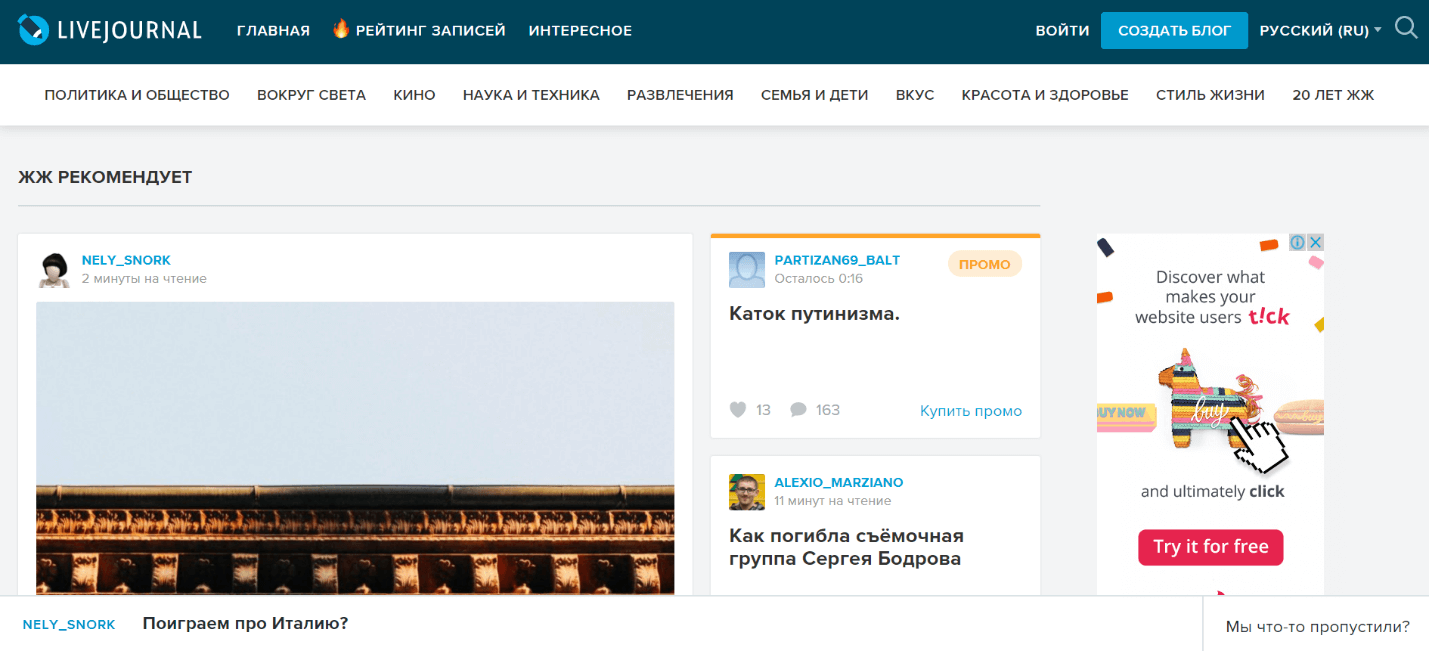
Task: Click the 2 минуты на чтение text
Action: pyautogui.click(x=144, y=279)
